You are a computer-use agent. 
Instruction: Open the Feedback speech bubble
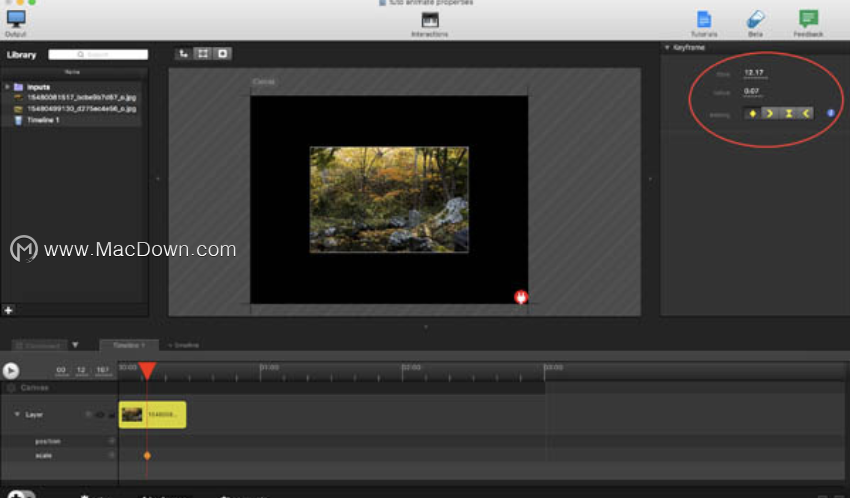click(x=808, y=24)
